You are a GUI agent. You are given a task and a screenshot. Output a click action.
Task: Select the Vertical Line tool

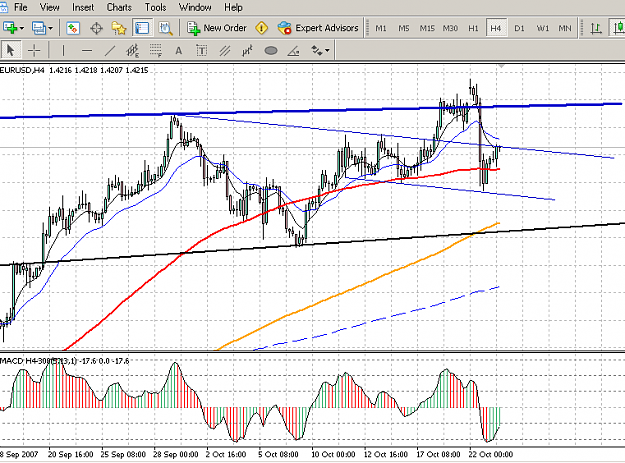[63, 51]
